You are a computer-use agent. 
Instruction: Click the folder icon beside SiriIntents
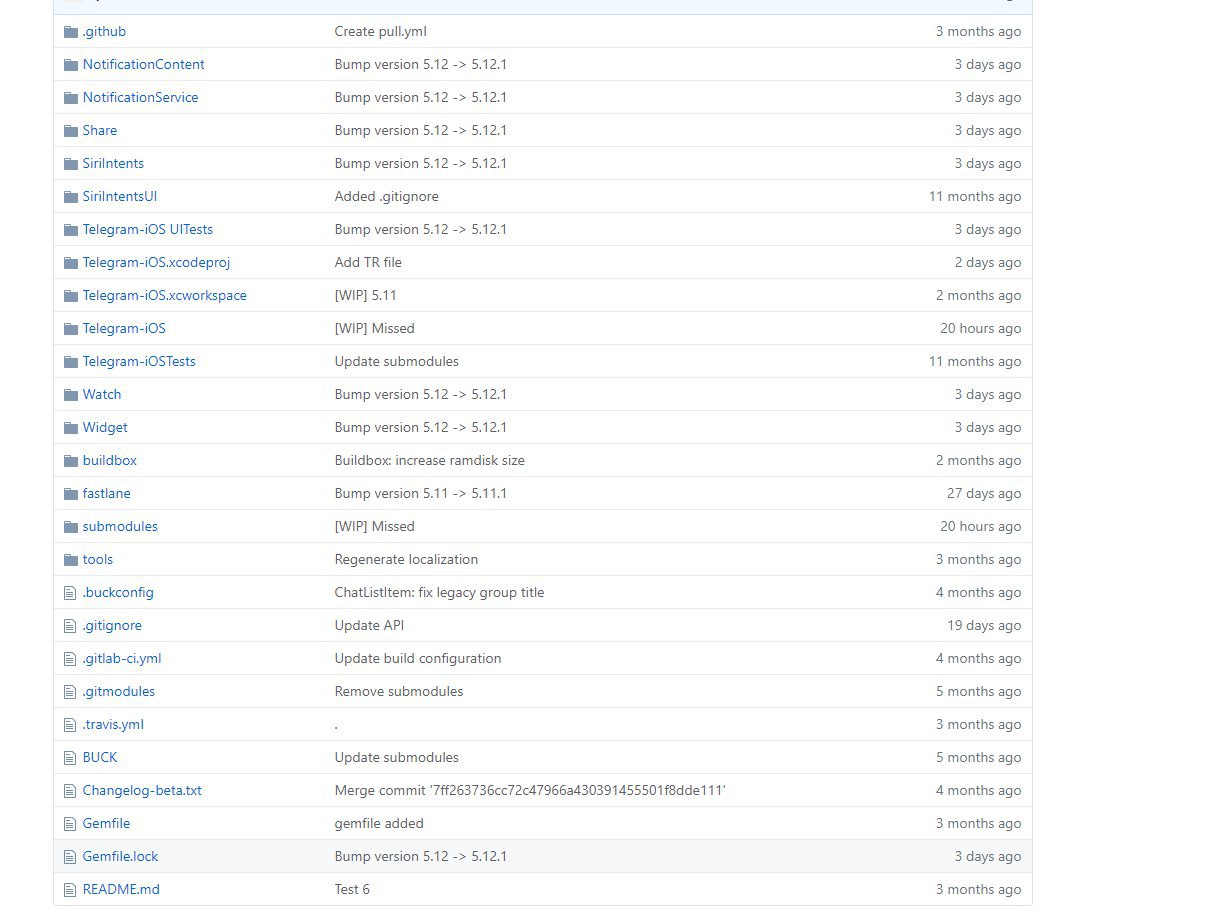point(70,164)
